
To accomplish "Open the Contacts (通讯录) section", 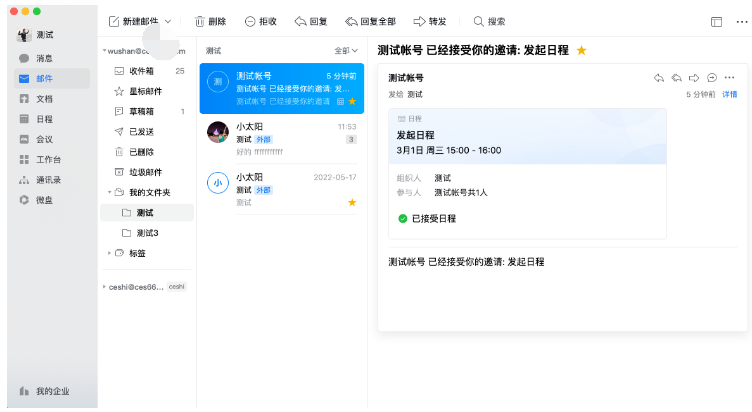I will [x=48, y=180].
